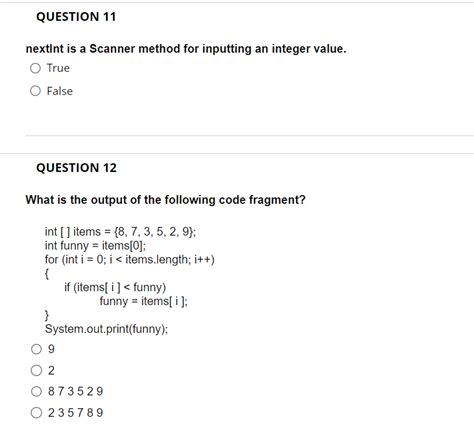Screen dimensions: 474x440
Task: Click the 'False' answer label text
Action: click(x=60, y=91)
